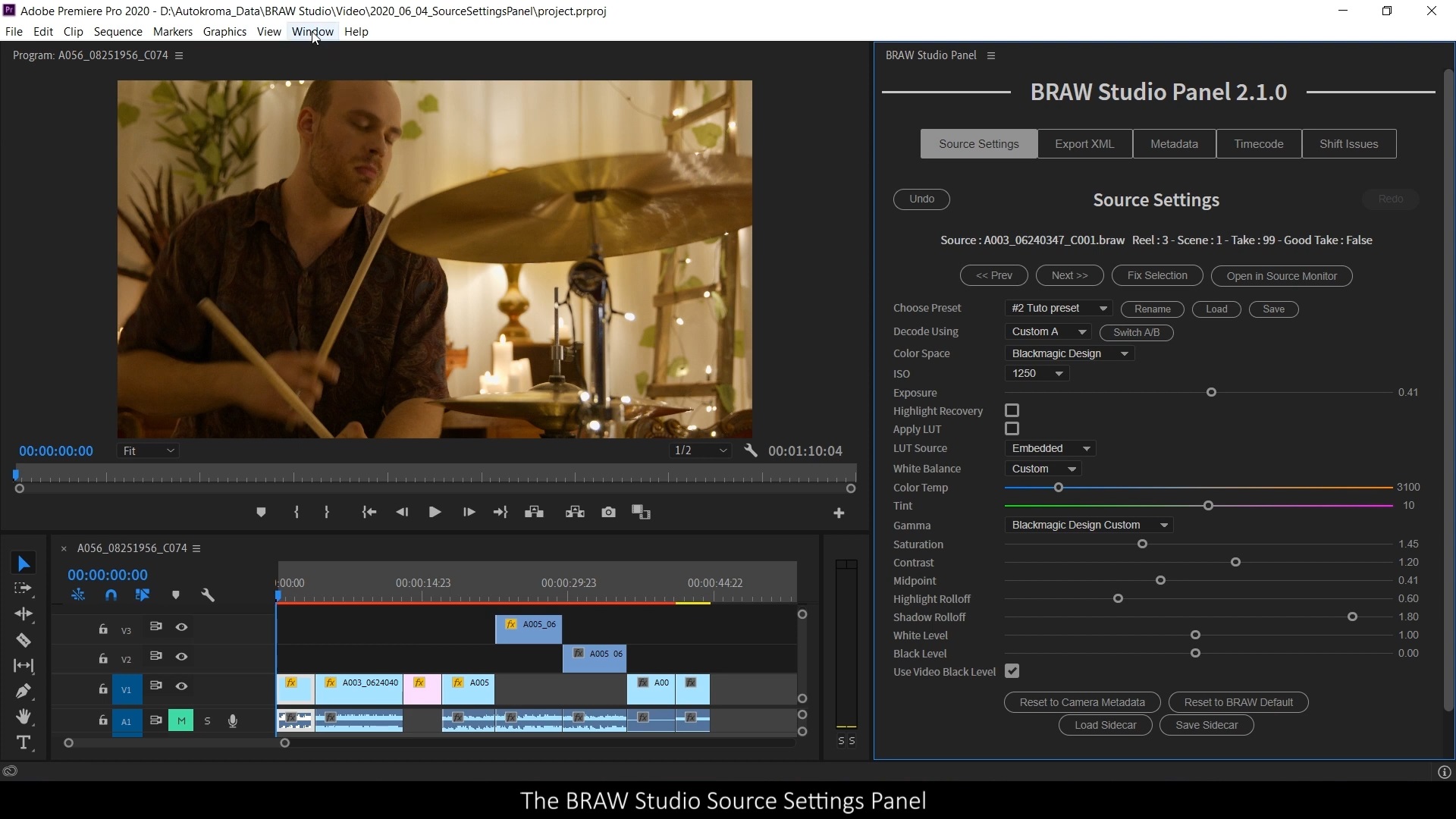Toggle Use Video Black Level on
1456x819 pixels.
pyautogui.click(x=1011, y=671)
